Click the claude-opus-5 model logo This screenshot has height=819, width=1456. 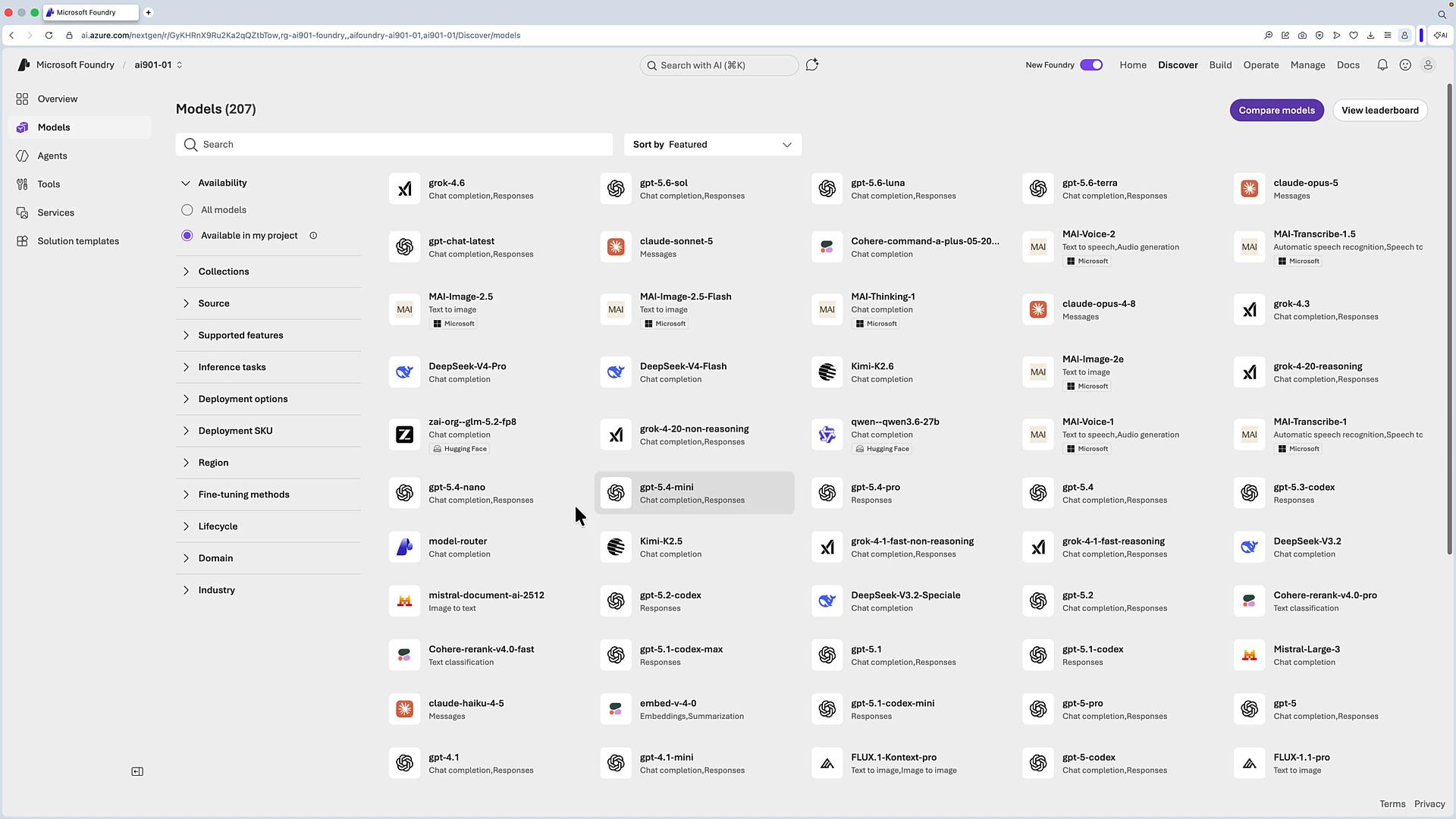click(x=1250, y=189)
